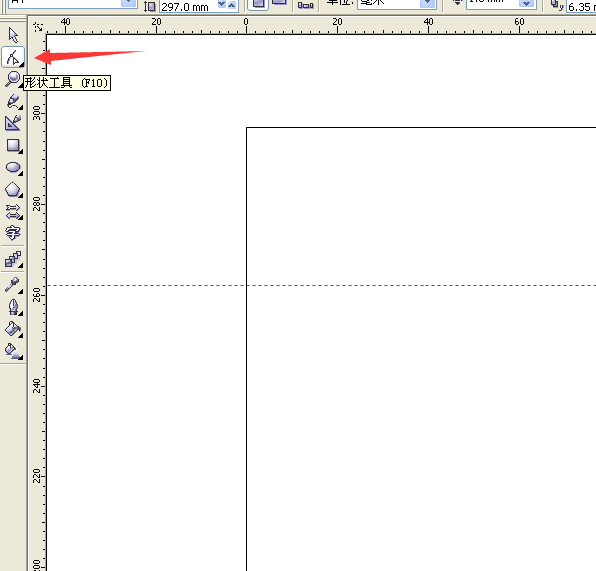Image resolution: width=596 pixels, height=571 pixels.
Task: Select the Eyedropper tool
Action: [13, 285]
